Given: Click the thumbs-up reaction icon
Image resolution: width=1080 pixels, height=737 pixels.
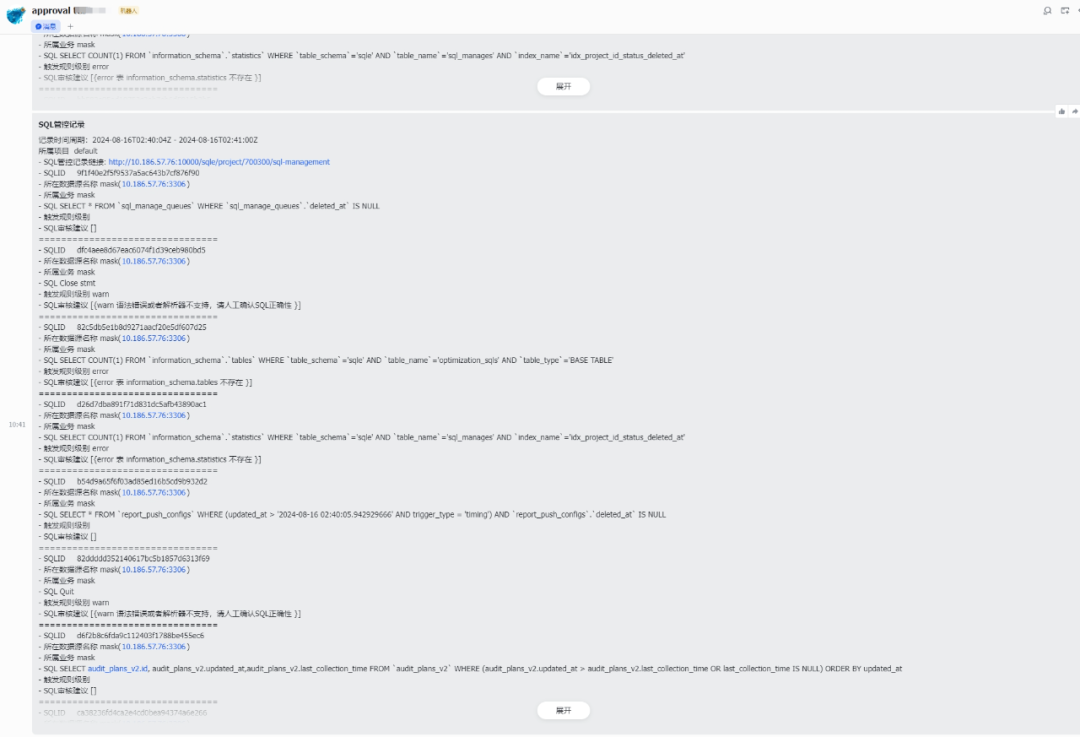Looking at the screenshot, I should [1061, 111].
